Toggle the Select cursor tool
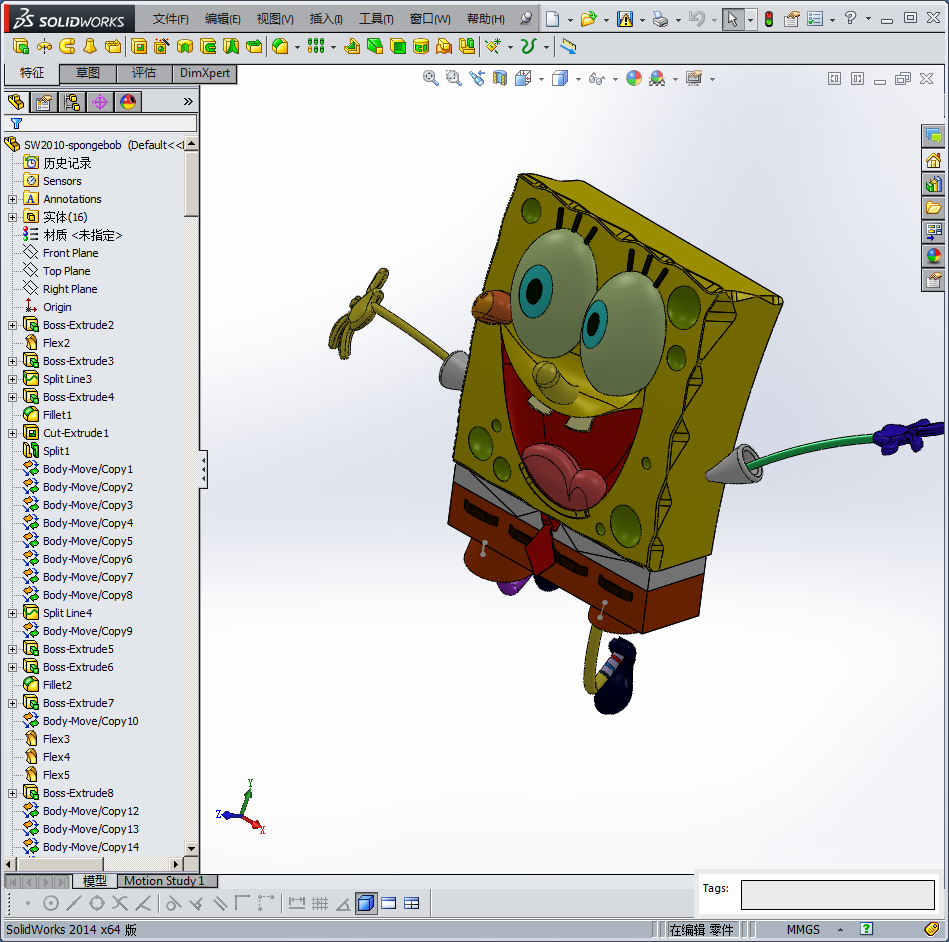The image size is (949, 942). (732, 19)
